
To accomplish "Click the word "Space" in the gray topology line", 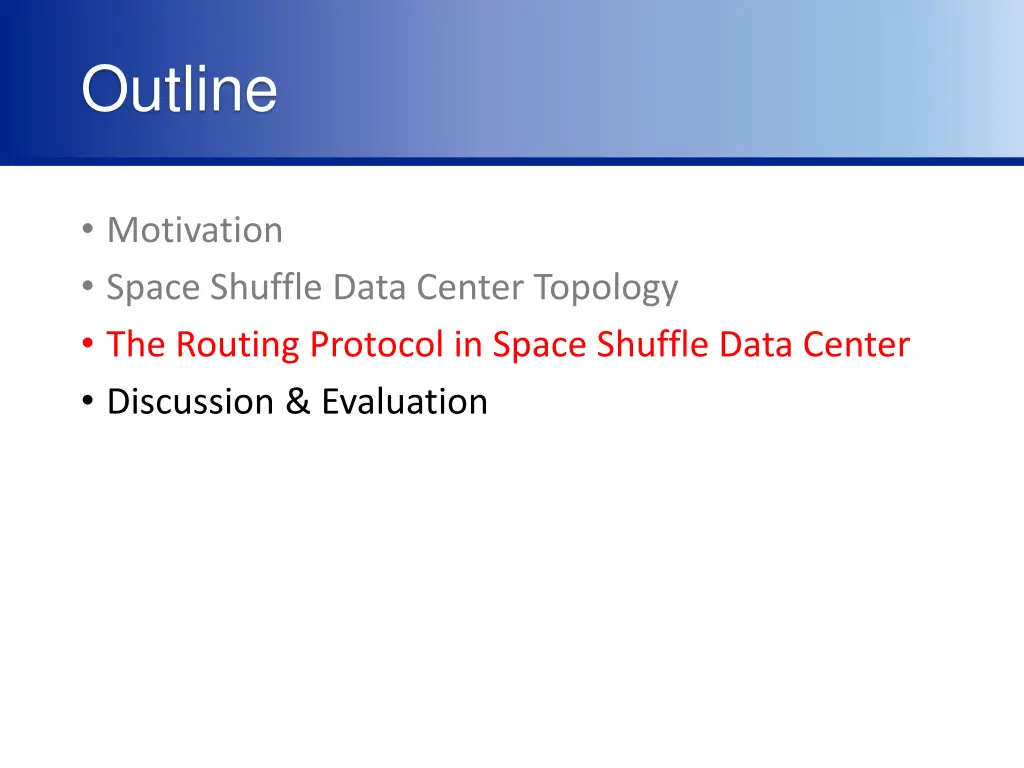I will [x=153, y=288].
